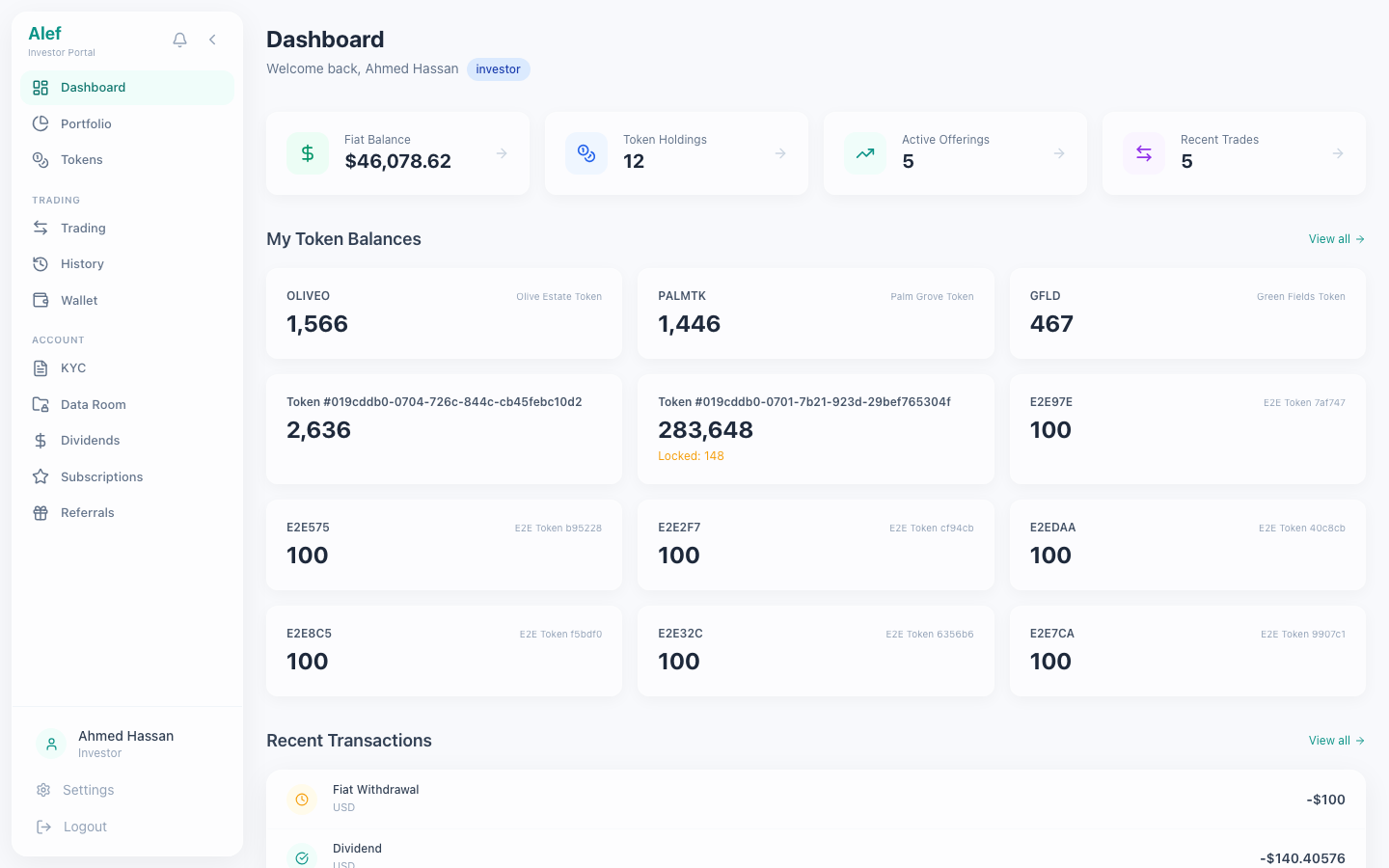This screenshot has width=1389, height=868.
Task: Open the Referrals gift icon
Action: [40, 512]
